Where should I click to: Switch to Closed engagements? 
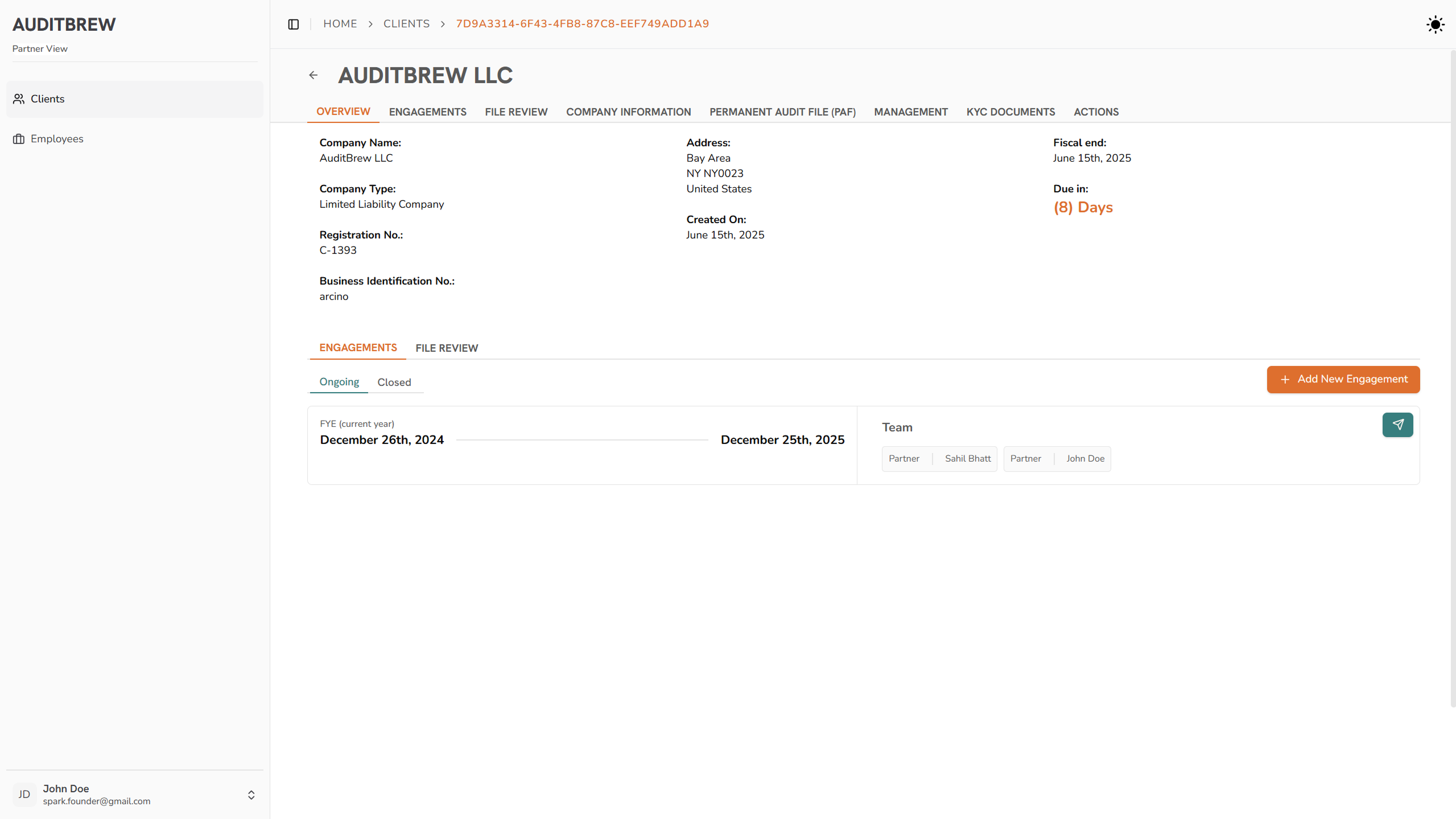(x=394, y=382)
